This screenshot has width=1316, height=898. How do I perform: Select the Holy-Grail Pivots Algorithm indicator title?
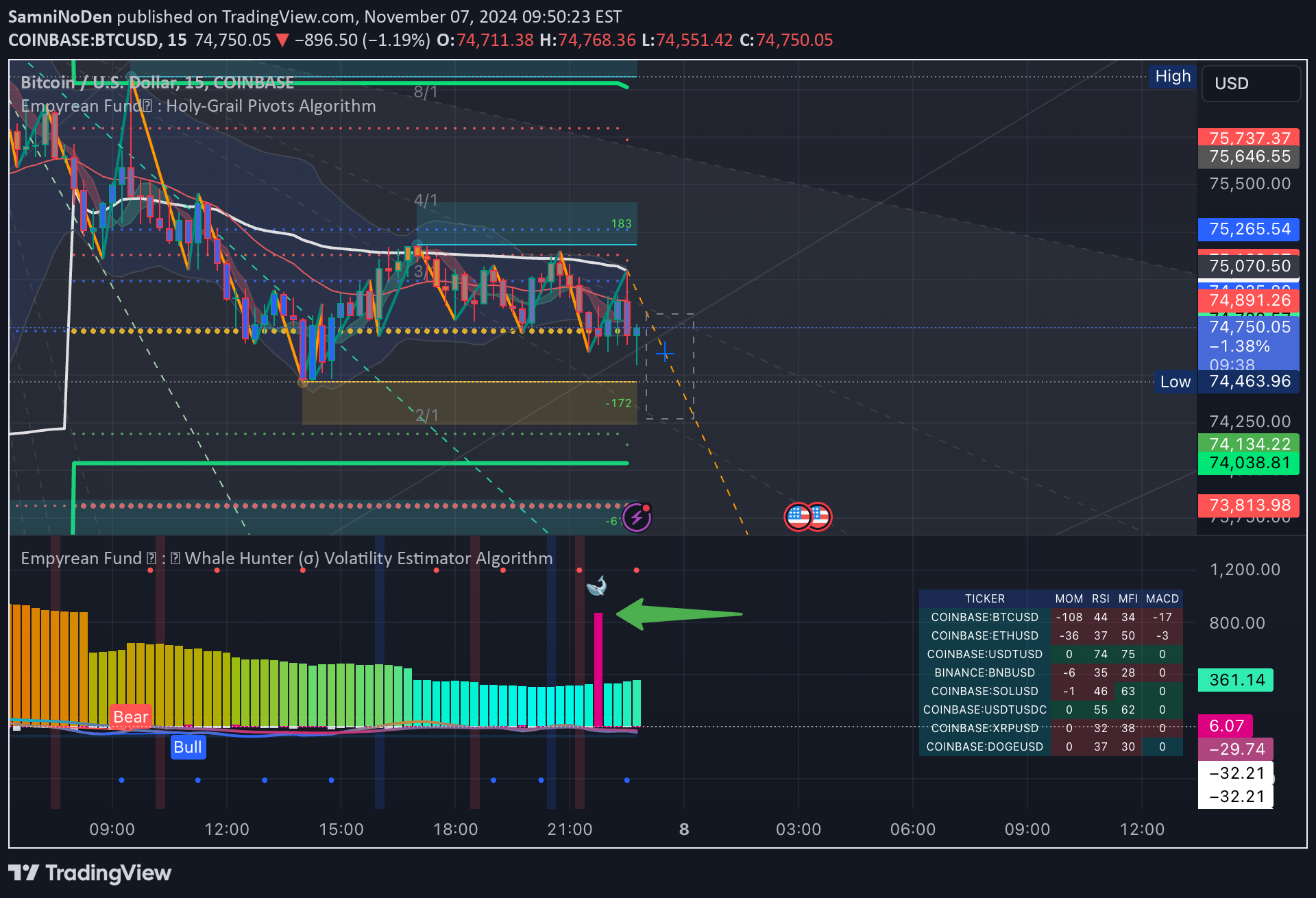tap(199, 106)
